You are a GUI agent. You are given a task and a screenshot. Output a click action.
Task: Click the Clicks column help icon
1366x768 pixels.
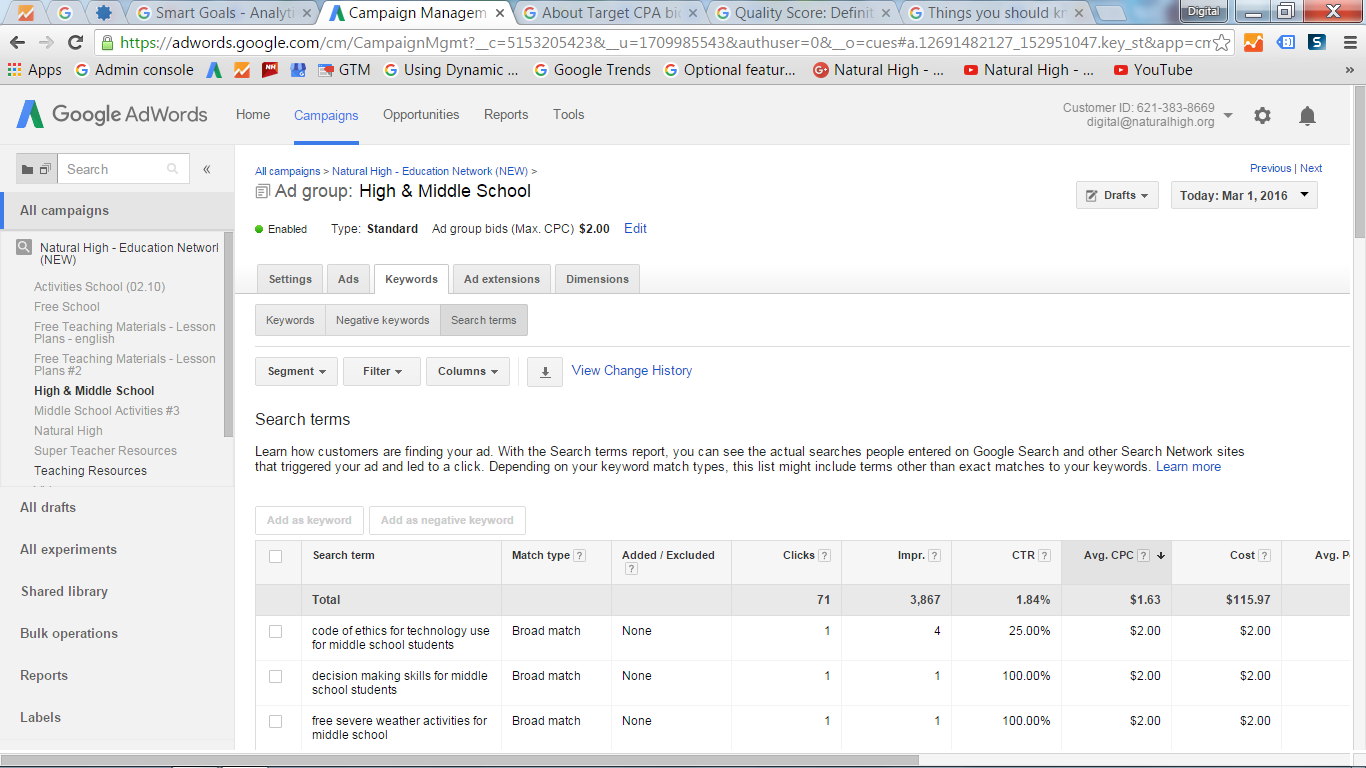pyautogui.click(x=824, y=556)
